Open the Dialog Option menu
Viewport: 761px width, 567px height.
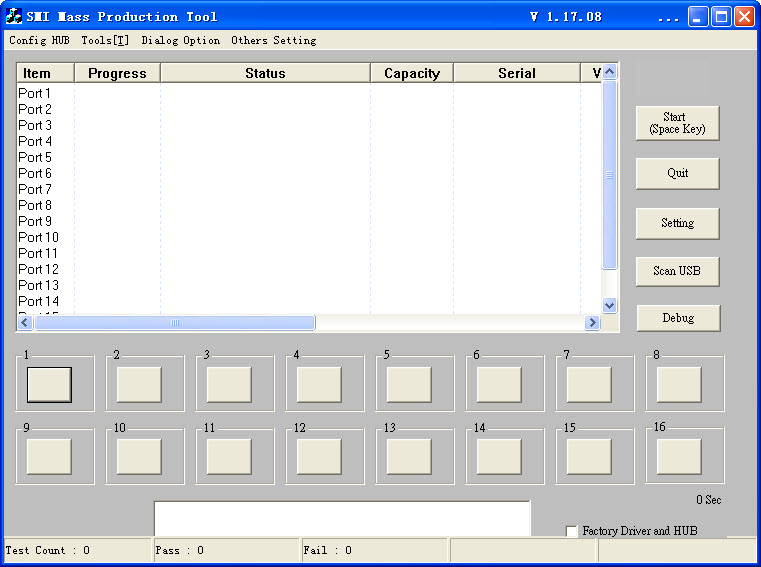(x=180, y=41)
